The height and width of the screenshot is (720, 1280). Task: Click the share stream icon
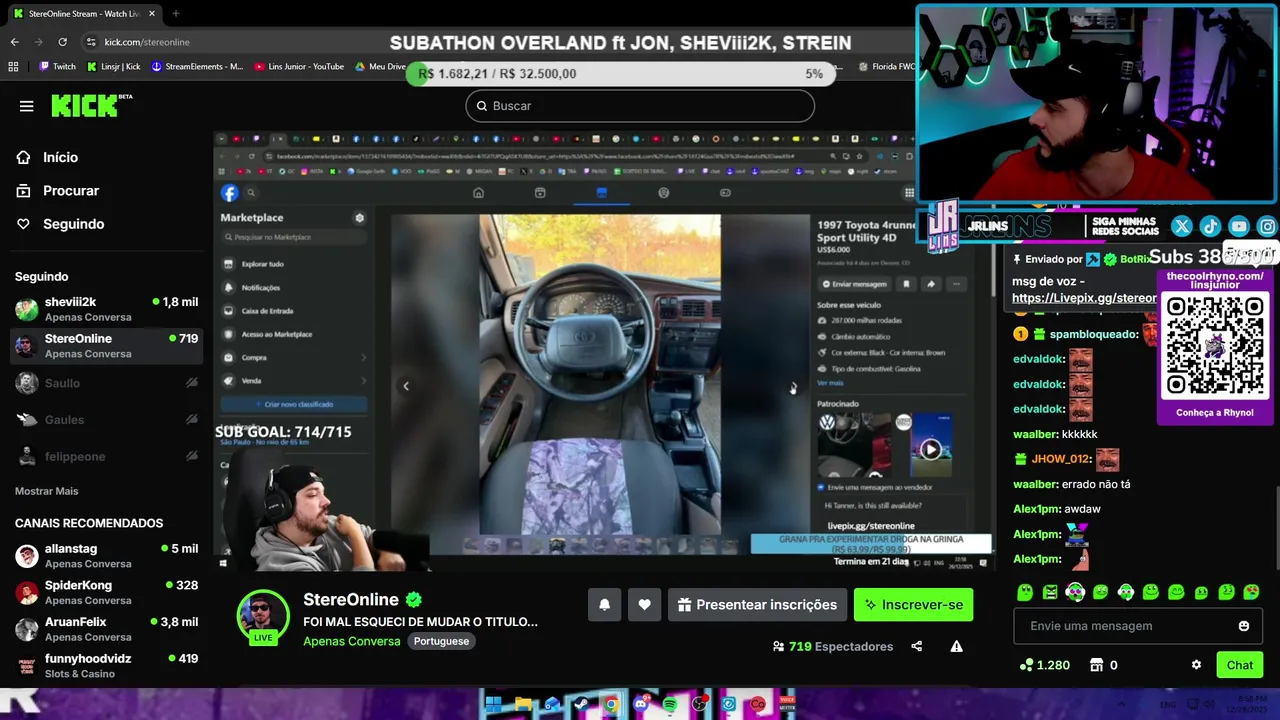pyautogui.click(x=917, y=646)
